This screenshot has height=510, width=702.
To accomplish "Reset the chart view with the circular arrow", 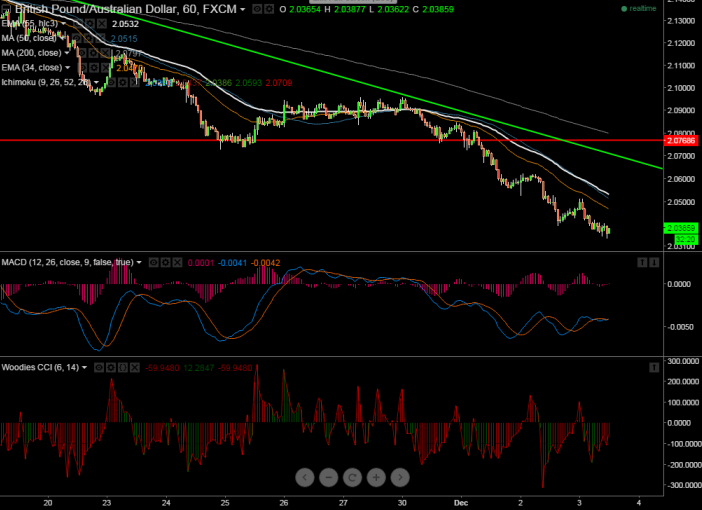I will pos(352,478).
